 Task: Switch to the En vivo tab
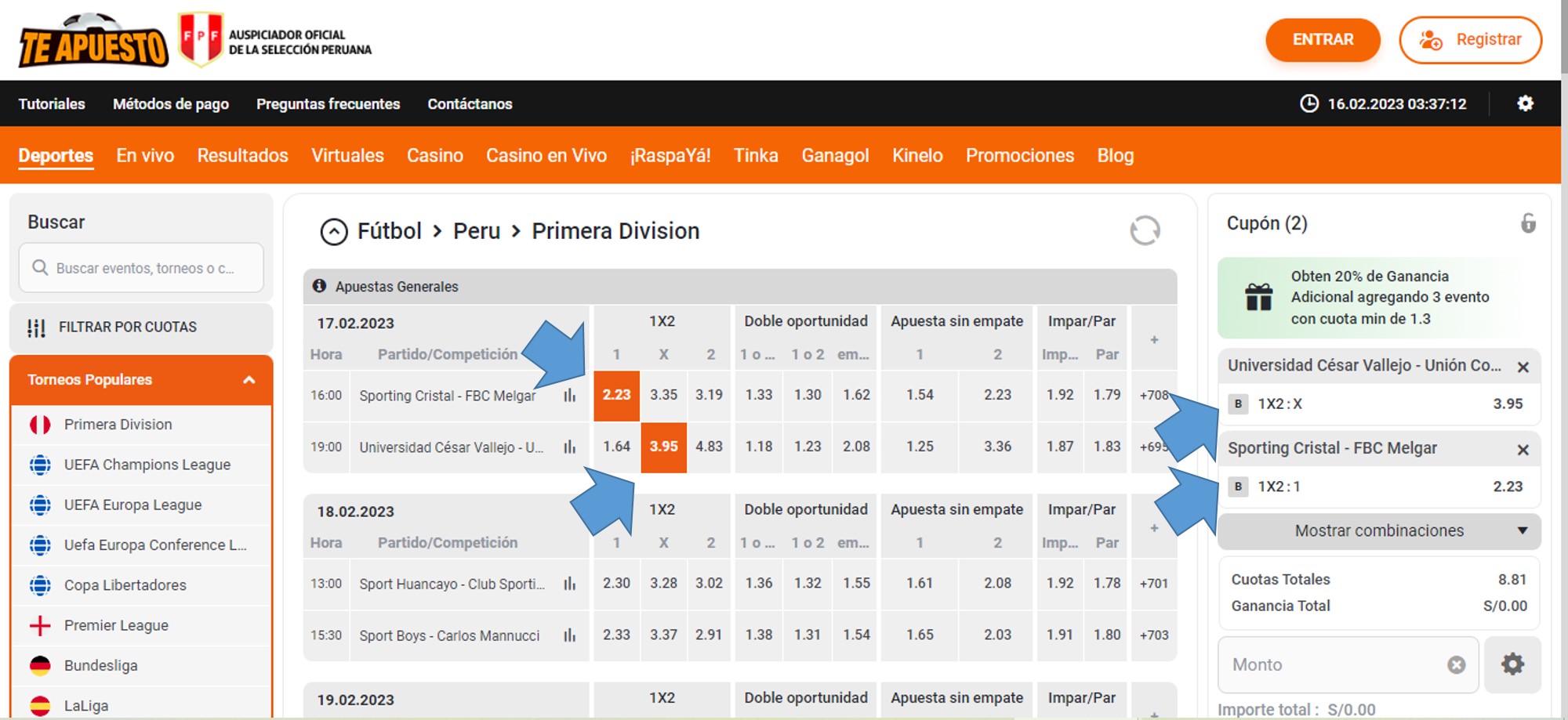click(145, 156)
